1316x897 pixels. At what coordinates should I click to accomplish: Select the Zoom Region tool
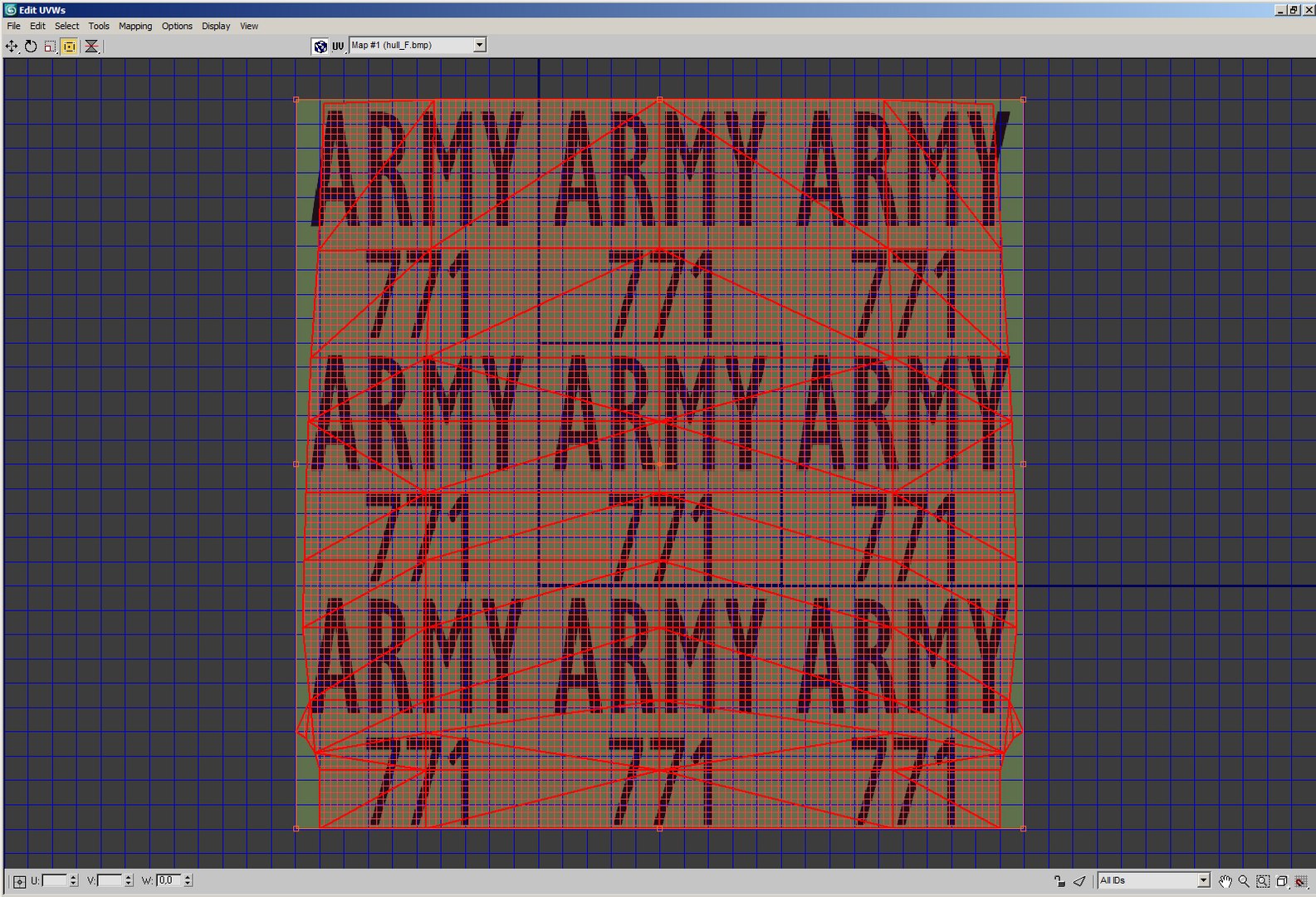click(1263, 881)
